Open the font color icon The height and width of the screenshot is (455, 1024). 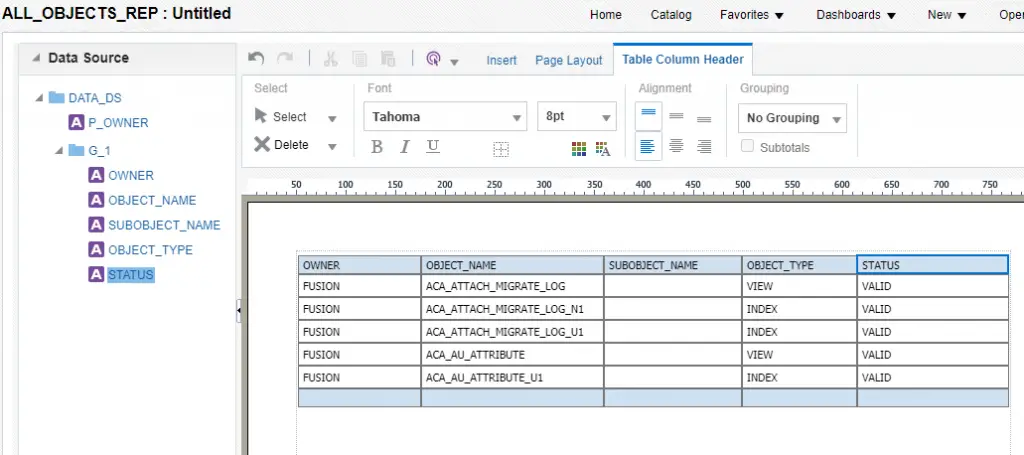[603, 149]
